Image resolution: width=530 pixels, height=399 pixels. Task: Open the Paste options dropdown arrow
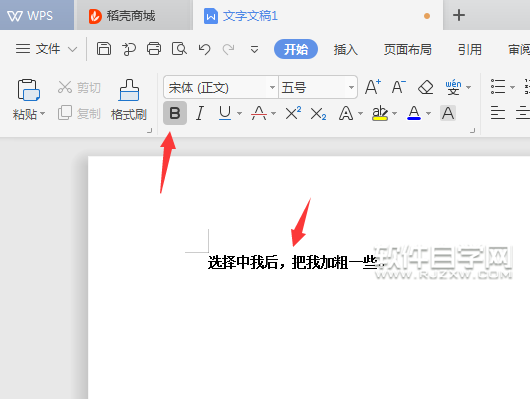pyautogui.click(x=43, y=114)
